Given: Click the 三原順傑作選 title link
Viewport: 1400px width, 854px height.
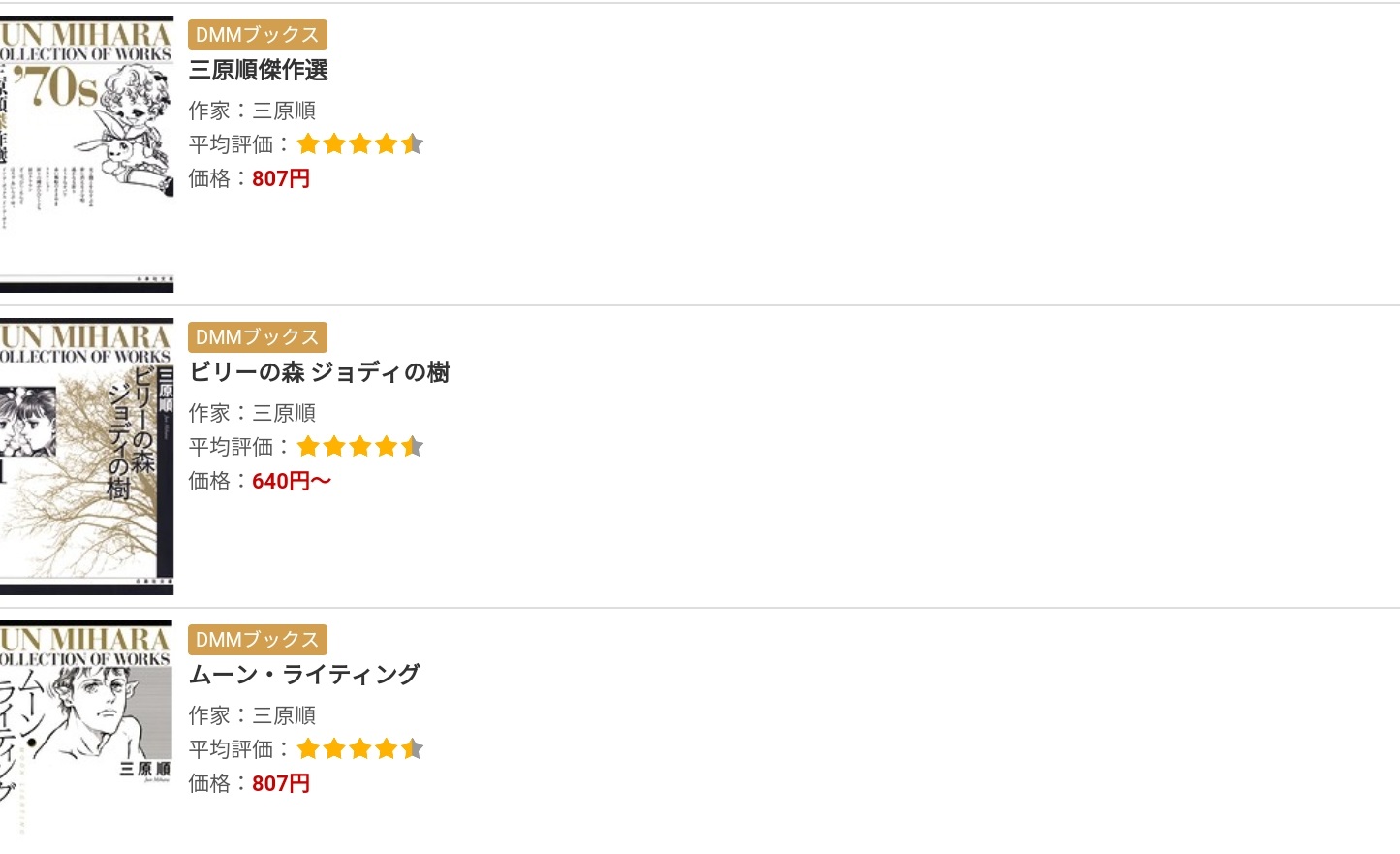Looking at the screenshot, I should 259,70.
